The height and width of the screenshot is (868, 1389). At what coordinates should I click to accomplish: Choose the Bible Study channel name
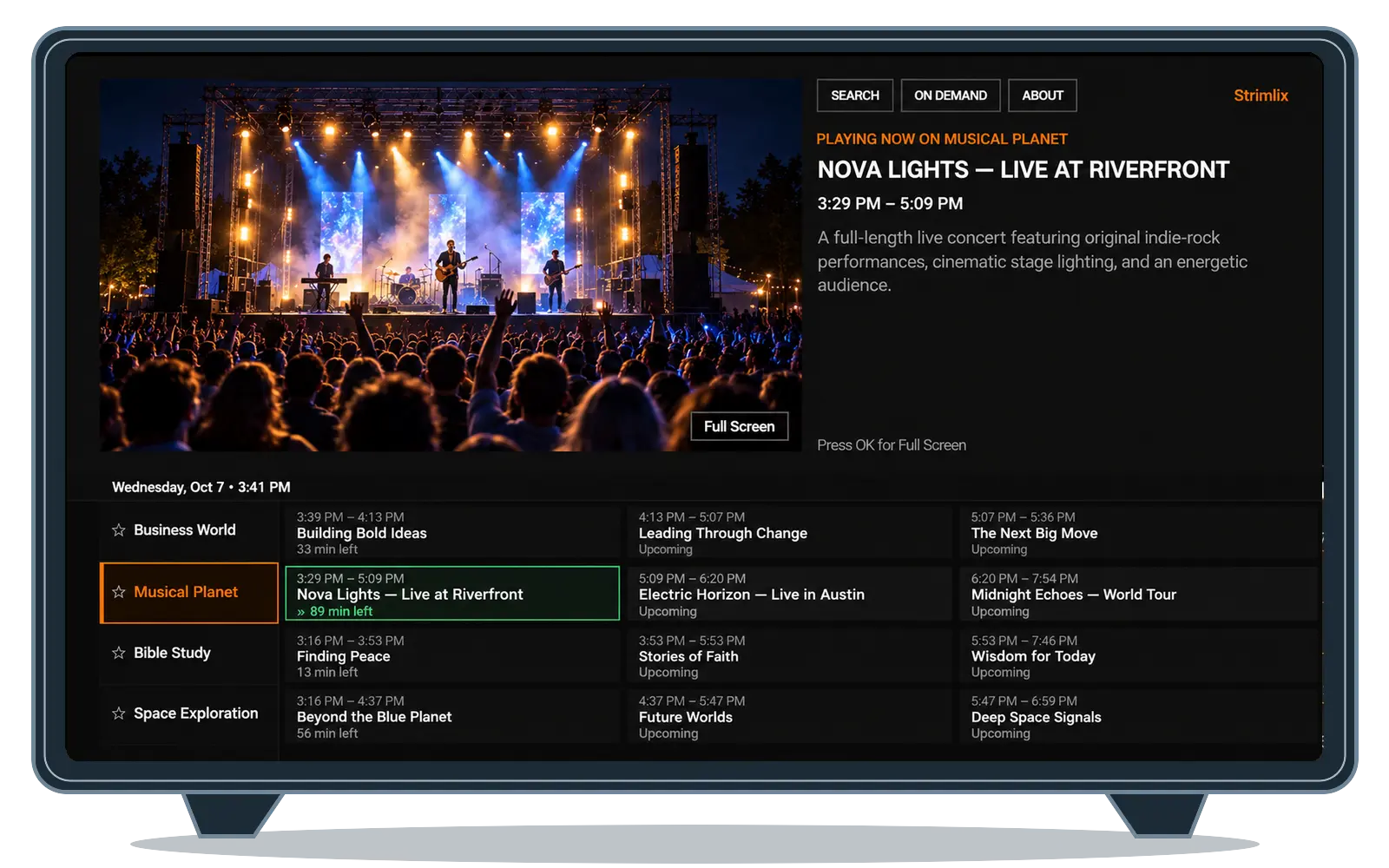pos(172,653)
